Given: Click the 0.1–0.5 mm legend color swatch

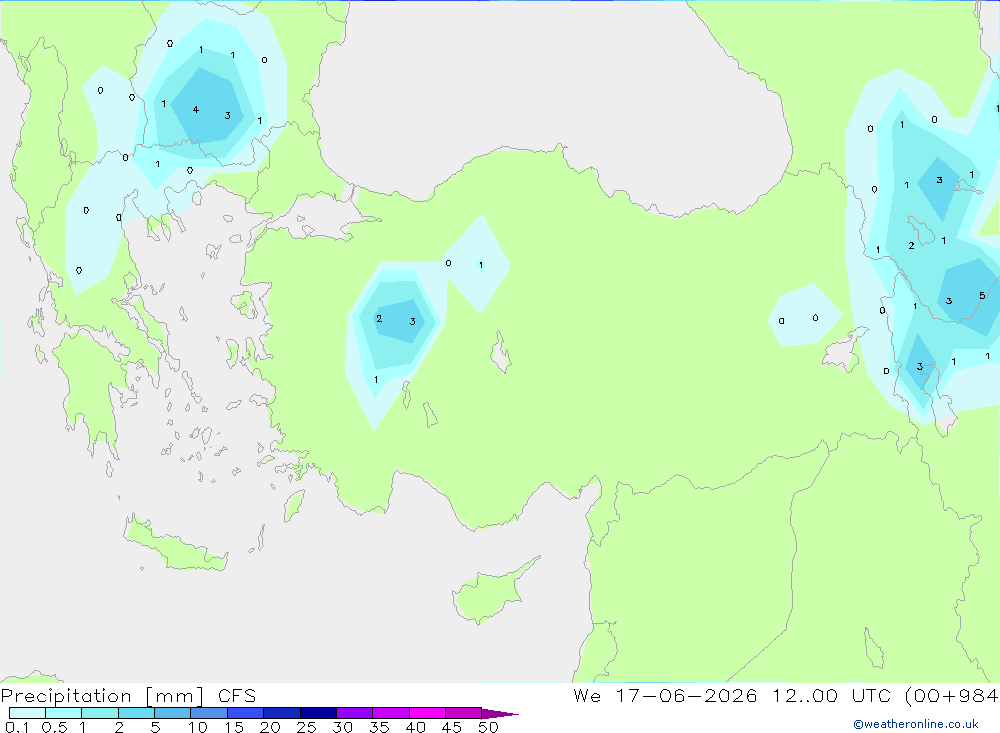Looking at the screenshot, I should [27, 713].
